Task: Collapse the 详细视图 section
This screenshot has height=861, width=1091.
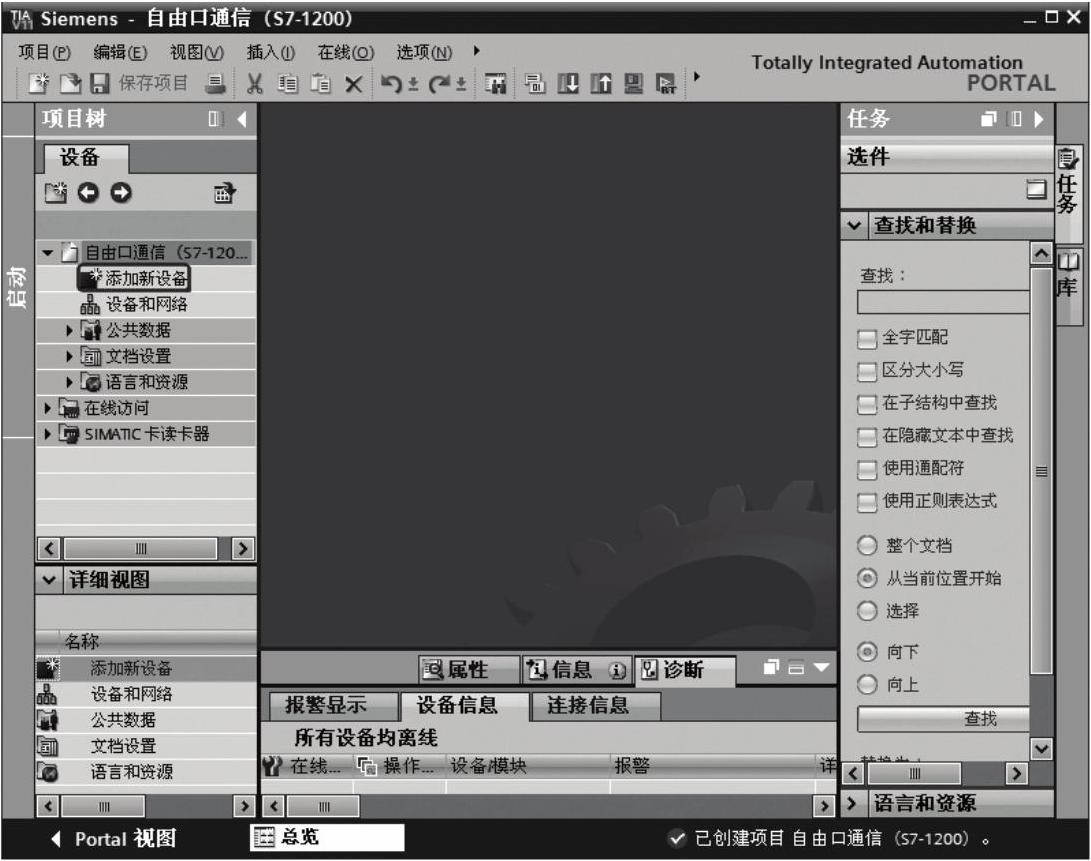Action: 49,579
